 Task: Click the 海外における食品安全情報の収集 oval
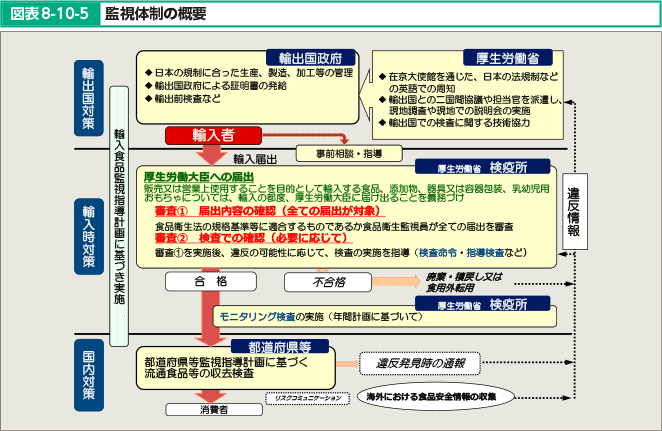point(434,396)
